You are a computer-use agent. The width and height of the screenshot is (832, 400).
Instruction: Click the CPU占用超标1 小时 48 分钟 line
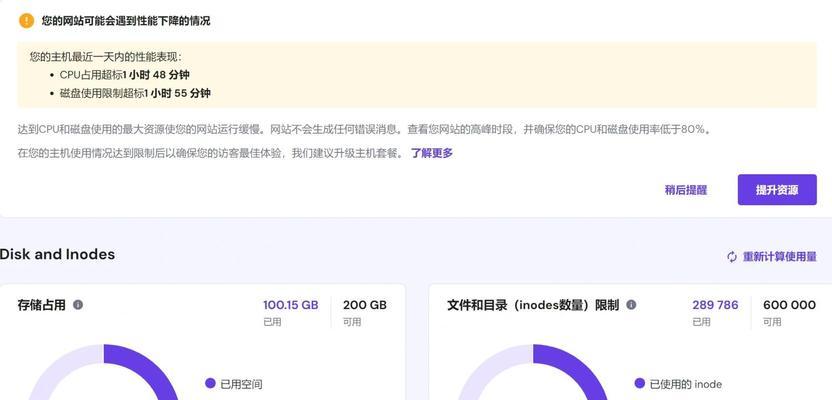tap(125, 75)
